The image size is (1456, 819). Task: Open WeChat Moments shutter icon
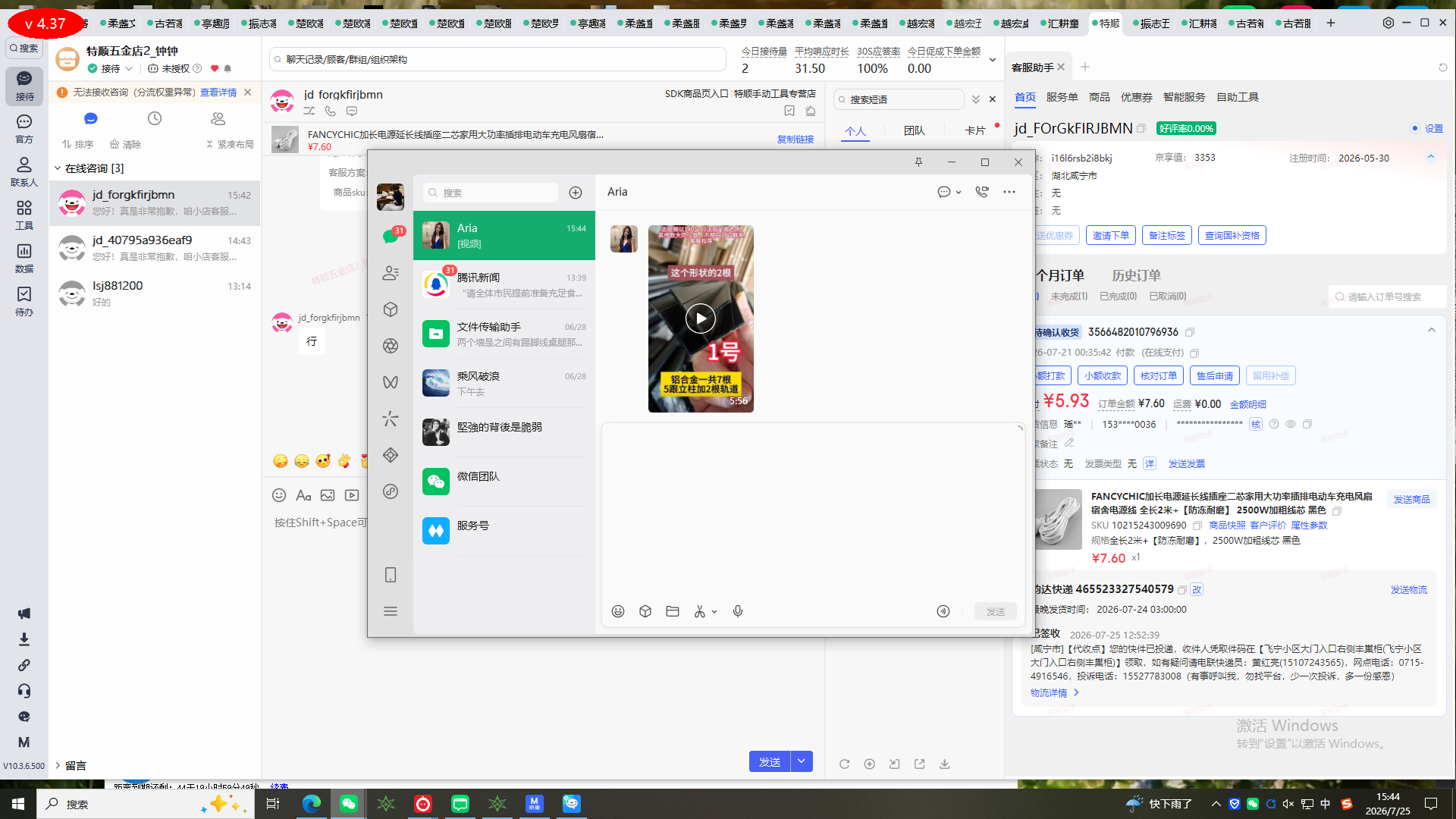click(x=391, y=346)
